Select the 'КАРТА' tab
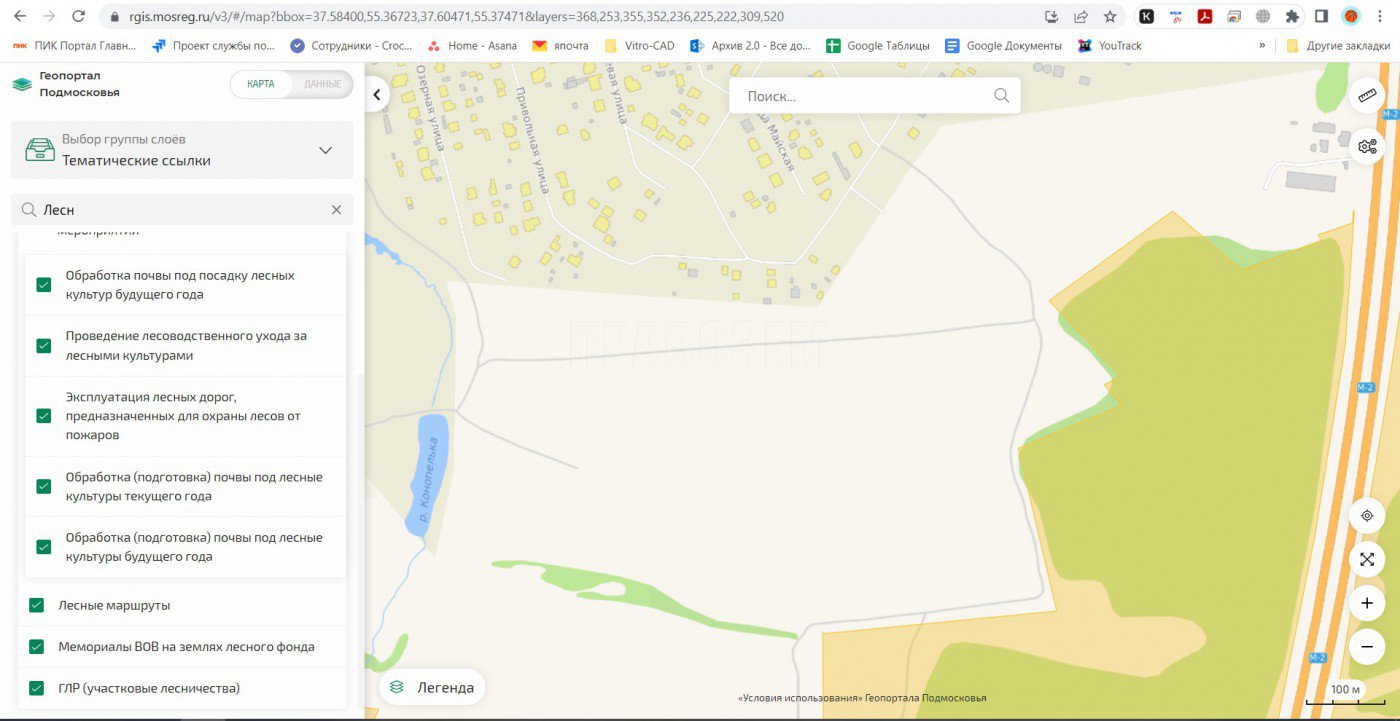This screenshot has width=1400, height=721. tap(261, 84)
